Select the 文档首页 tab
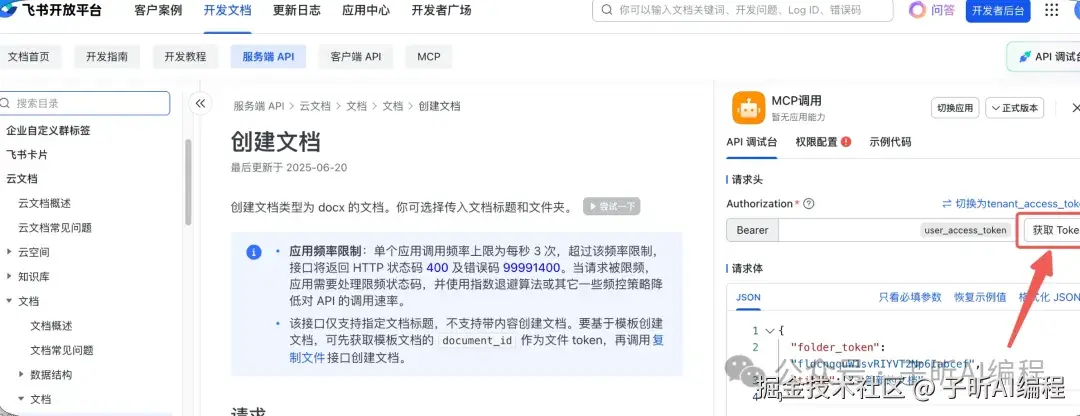1080x416 pixels. (x=29, y=56)
